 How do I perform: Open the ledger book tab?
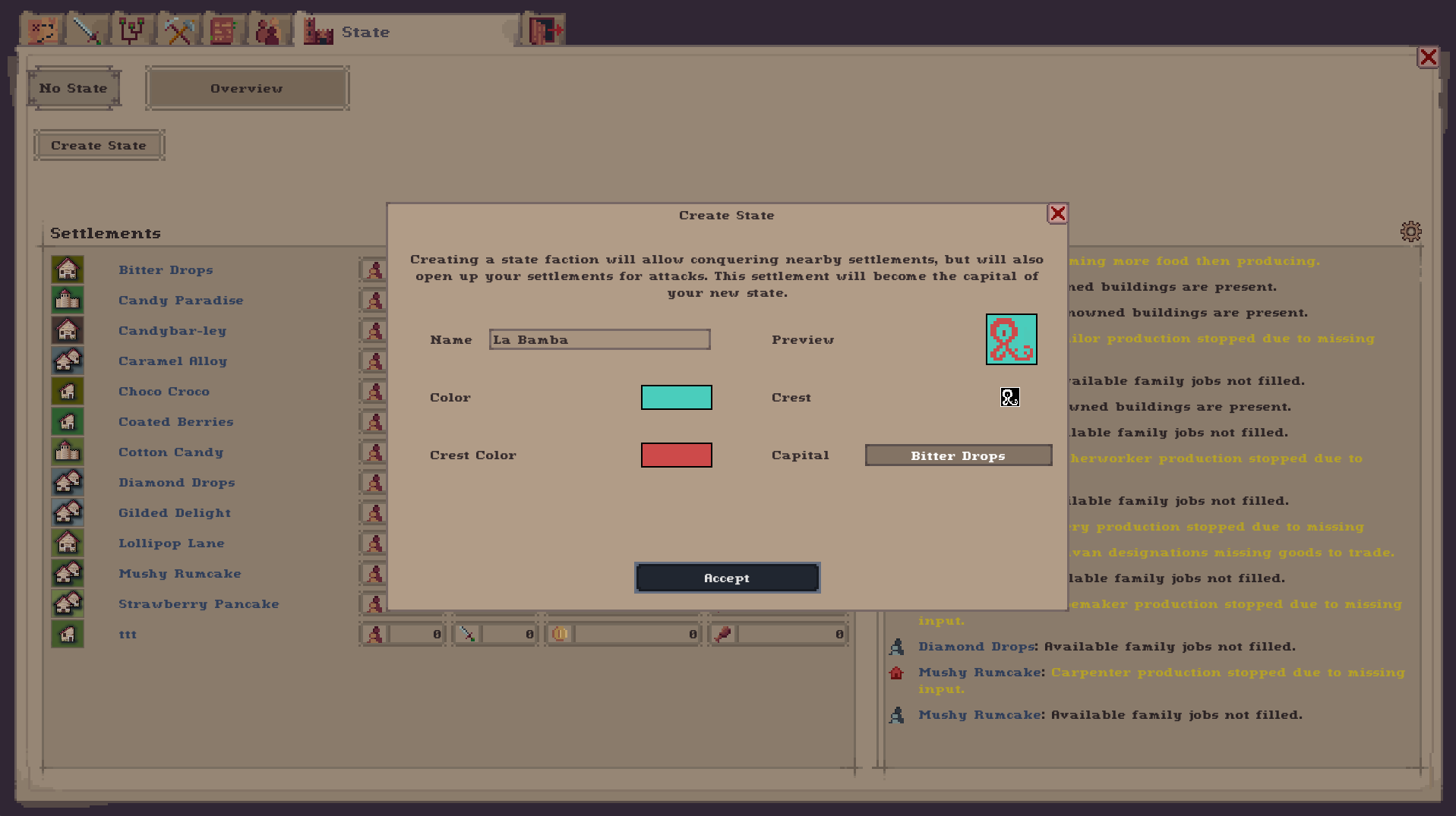[x=223, y=31]
